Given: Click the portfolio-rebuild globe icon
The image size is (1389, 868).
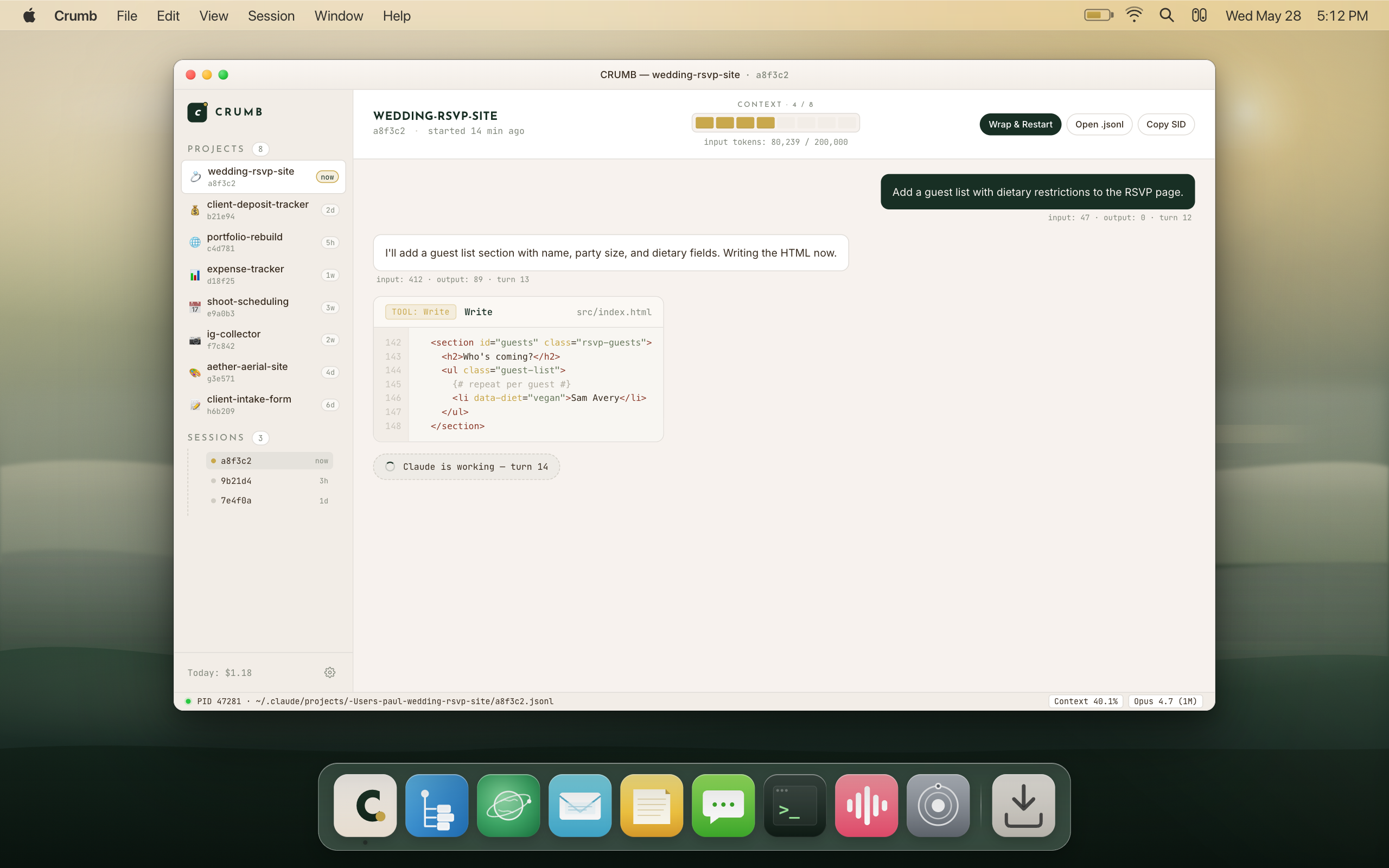Looking at the screenshot, I should 195,242.
